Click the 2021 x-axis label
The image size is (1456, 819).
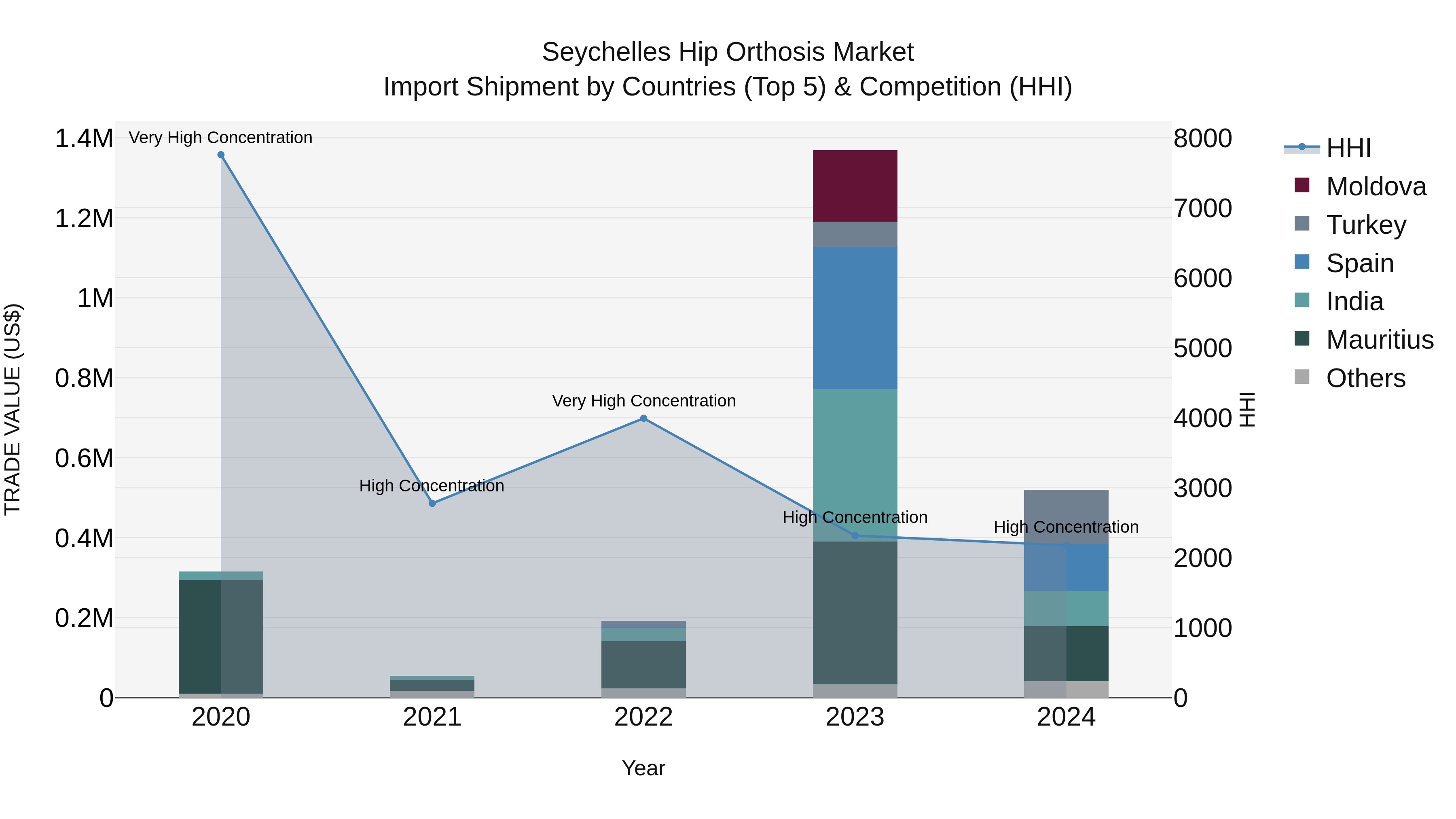(432, 717)
